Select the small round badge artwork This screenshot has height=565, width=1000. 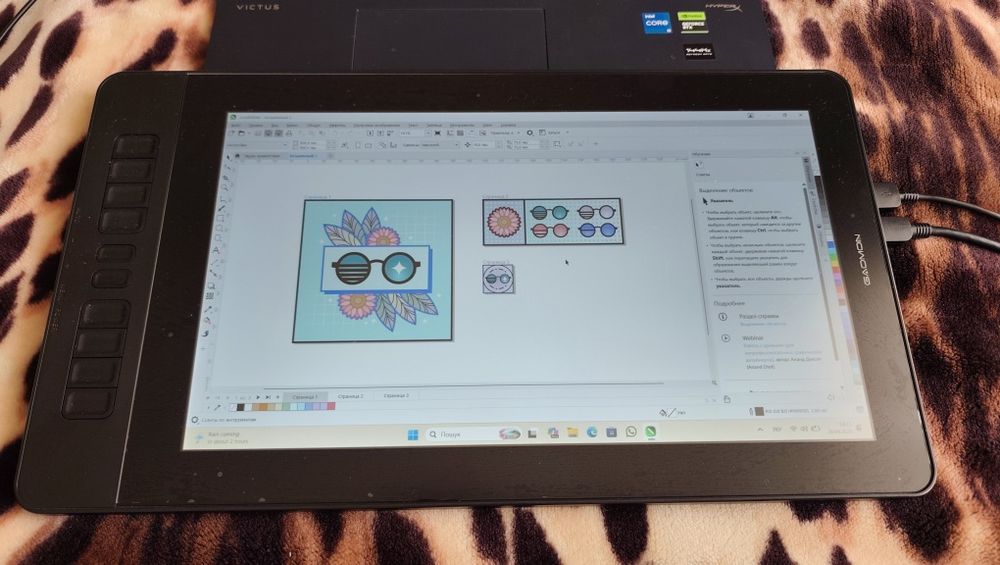pyautogui.click(x=497, y=279)
